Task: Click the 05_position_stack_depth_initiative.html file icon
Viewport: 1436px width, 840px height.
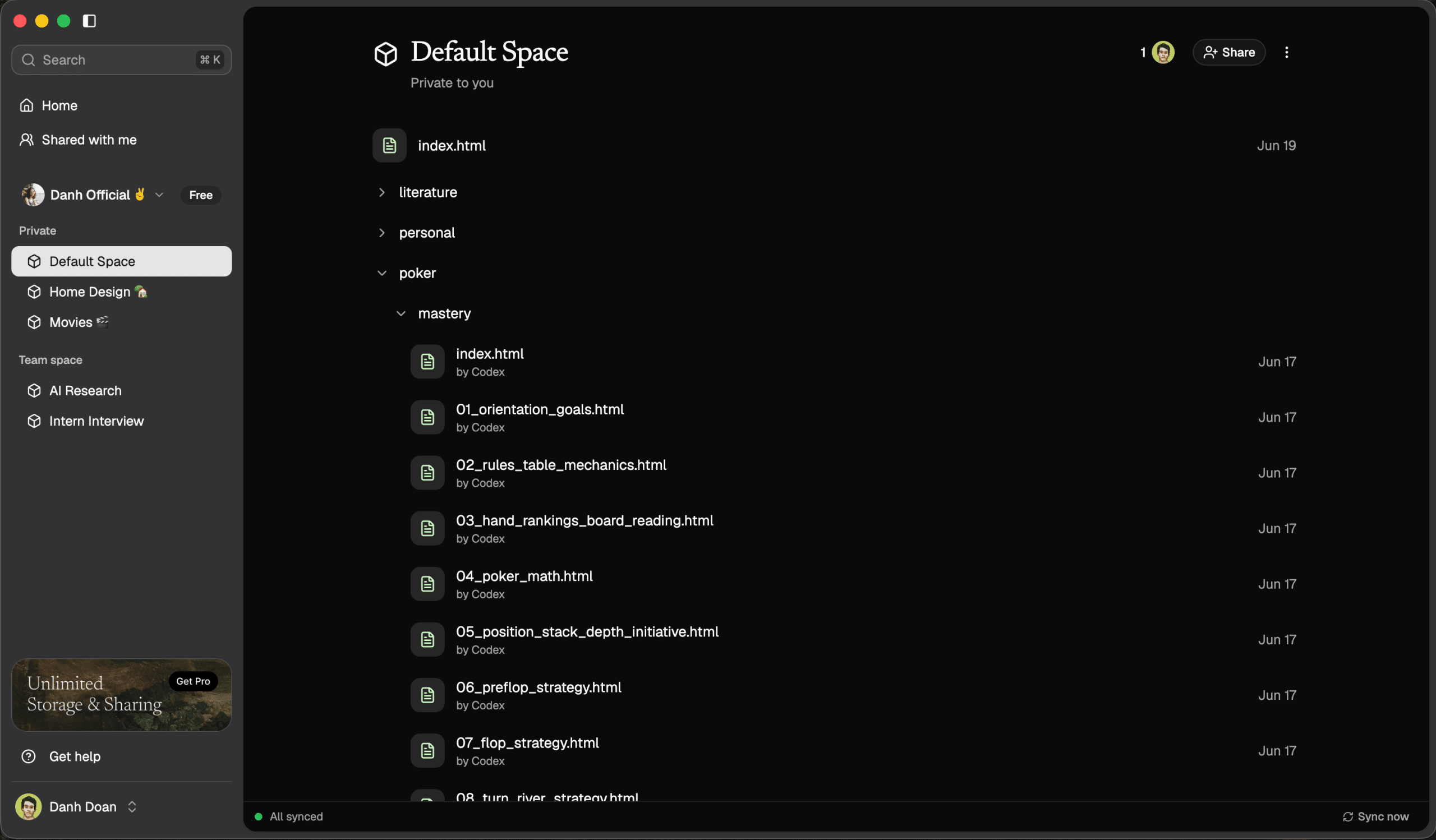Action: [427, 640]
